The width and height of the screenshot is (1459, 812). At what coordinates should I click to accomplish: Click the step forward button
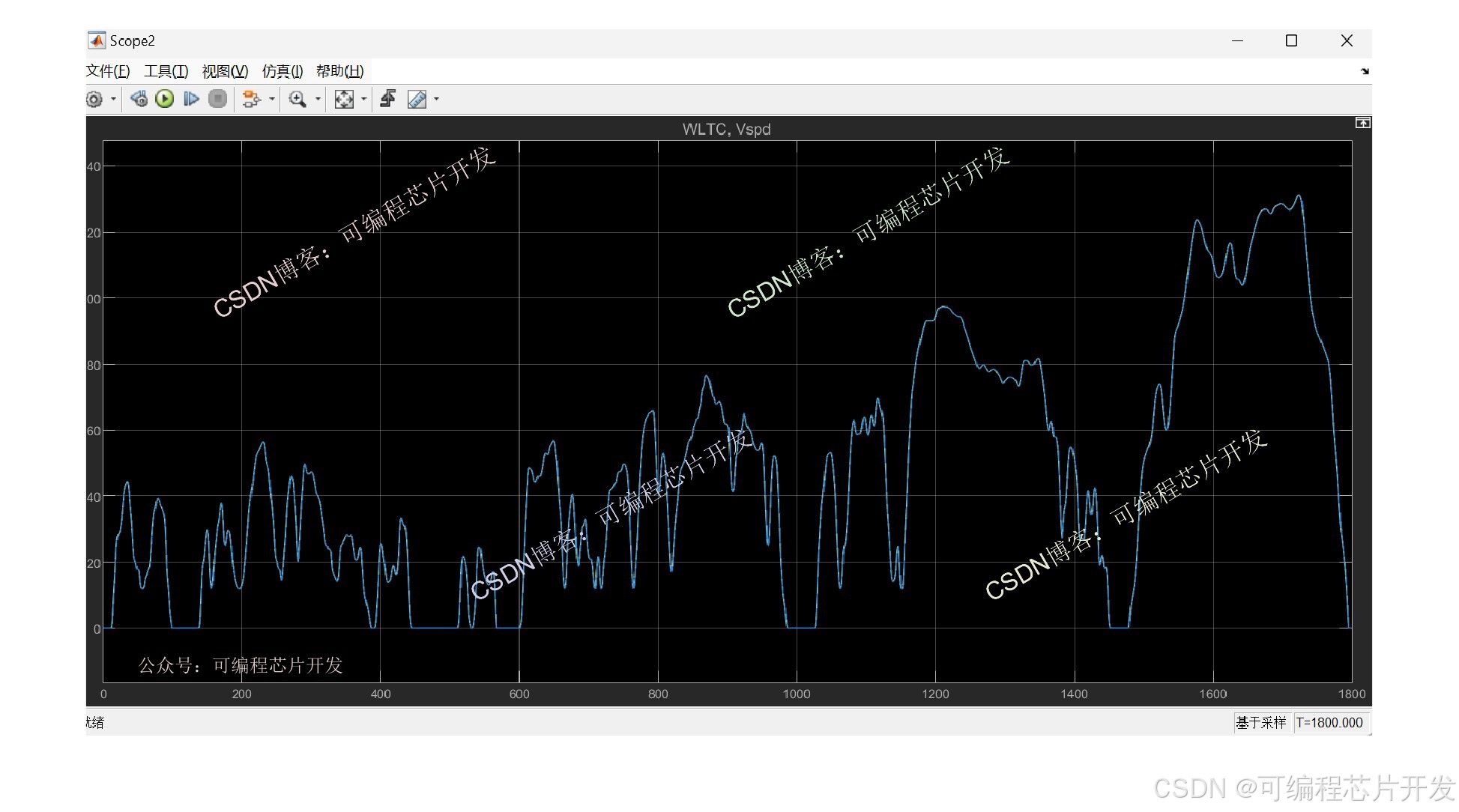click(191, 99)
